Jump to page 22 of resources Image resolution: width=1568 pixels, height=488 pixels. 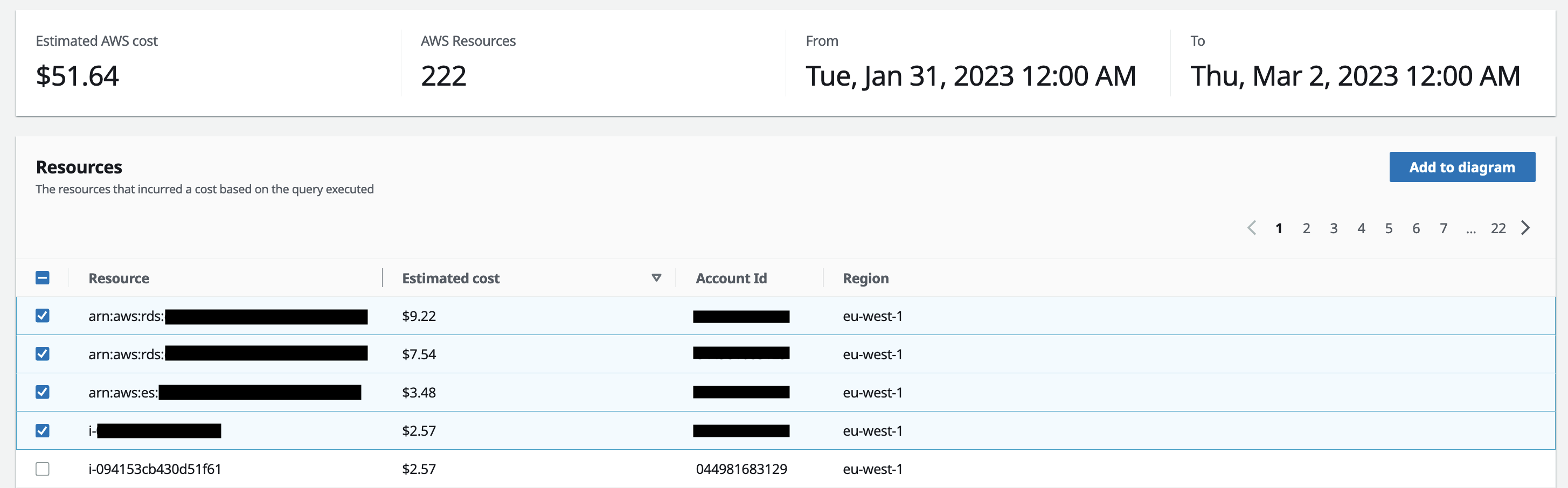coord(1498,227)
